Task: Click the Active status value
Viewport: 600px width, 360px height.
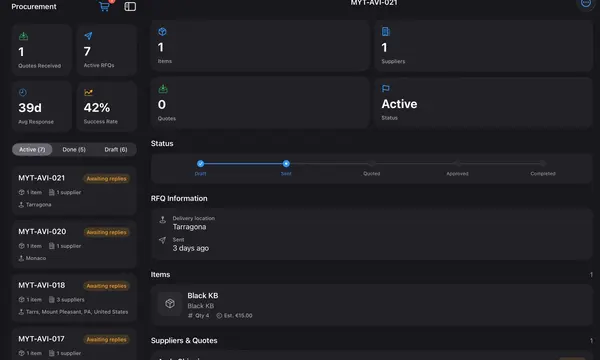Action: coord(399,104)
